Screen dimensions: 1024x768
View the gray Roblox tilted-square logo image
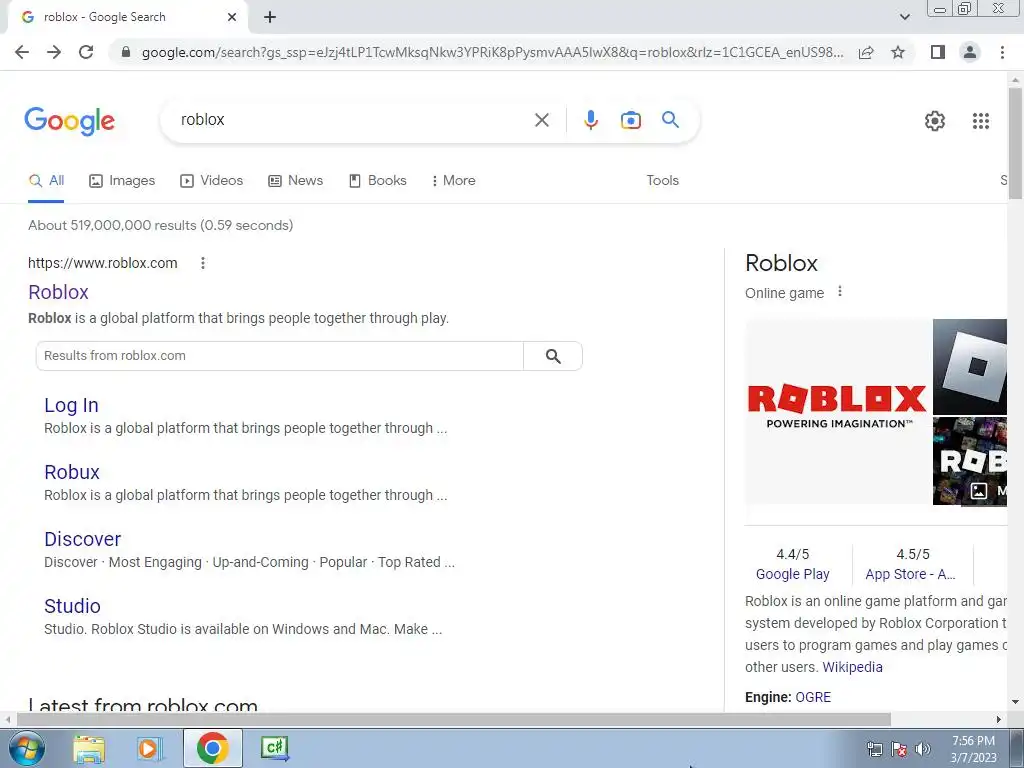point(970,366)
